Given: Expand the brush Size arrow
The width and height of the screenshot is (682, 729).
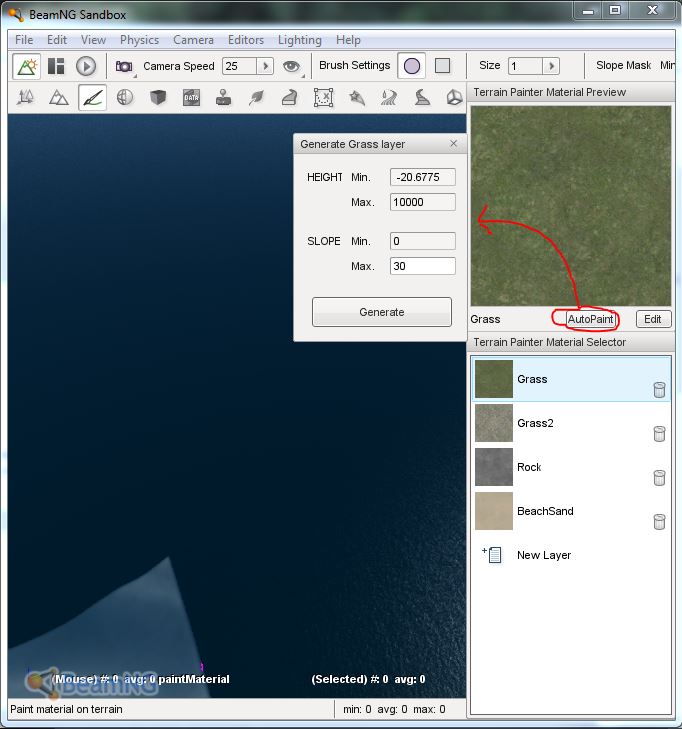Looking at the screenshot, I should coord(551,66).
